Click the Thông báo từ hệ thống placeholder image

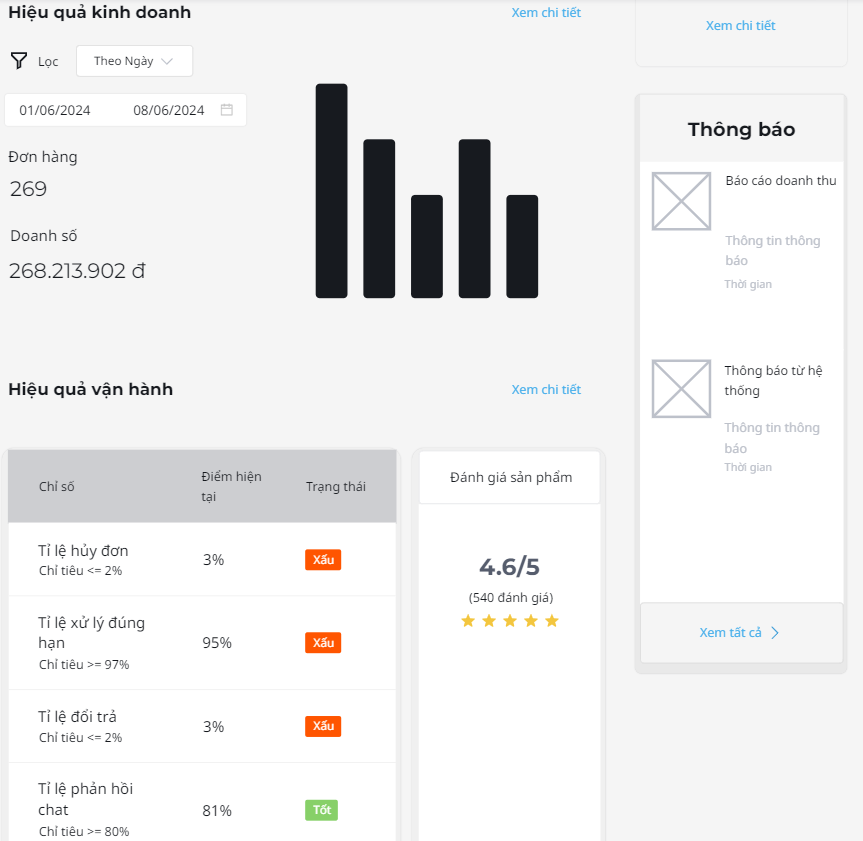pos(681,389)
